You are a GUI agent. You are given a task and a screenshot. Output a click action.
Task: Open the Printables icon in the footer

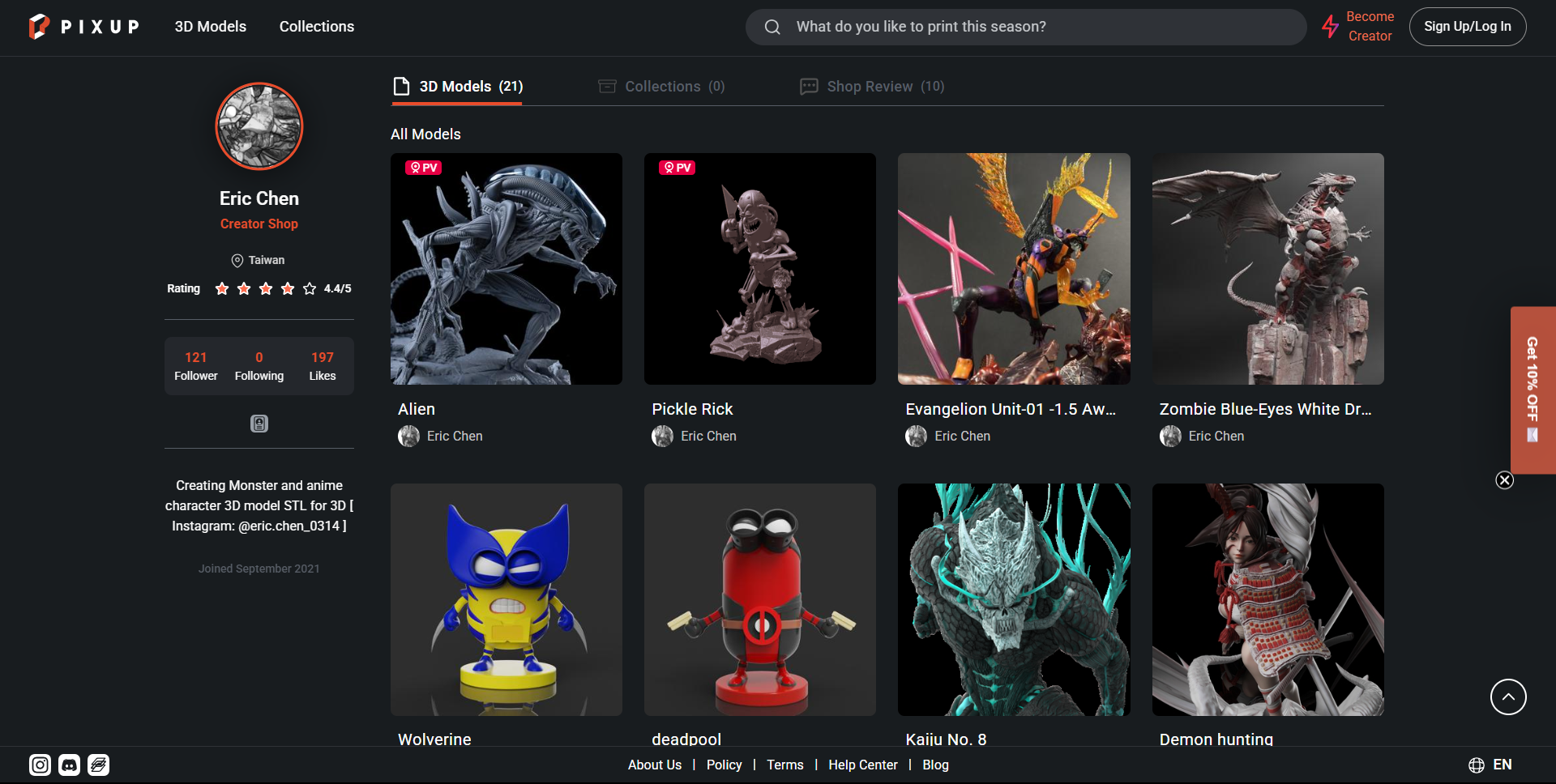(x=98, y=765)
